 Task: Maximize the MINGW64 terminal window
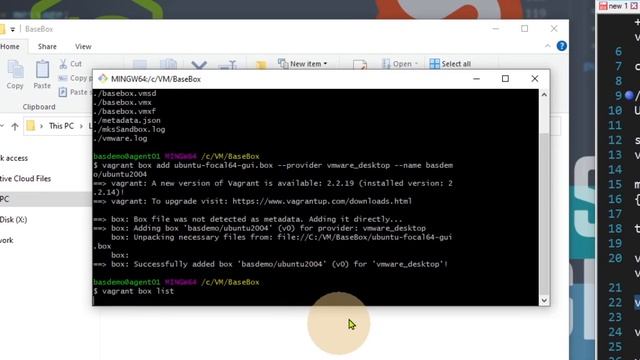click(505, 78)
